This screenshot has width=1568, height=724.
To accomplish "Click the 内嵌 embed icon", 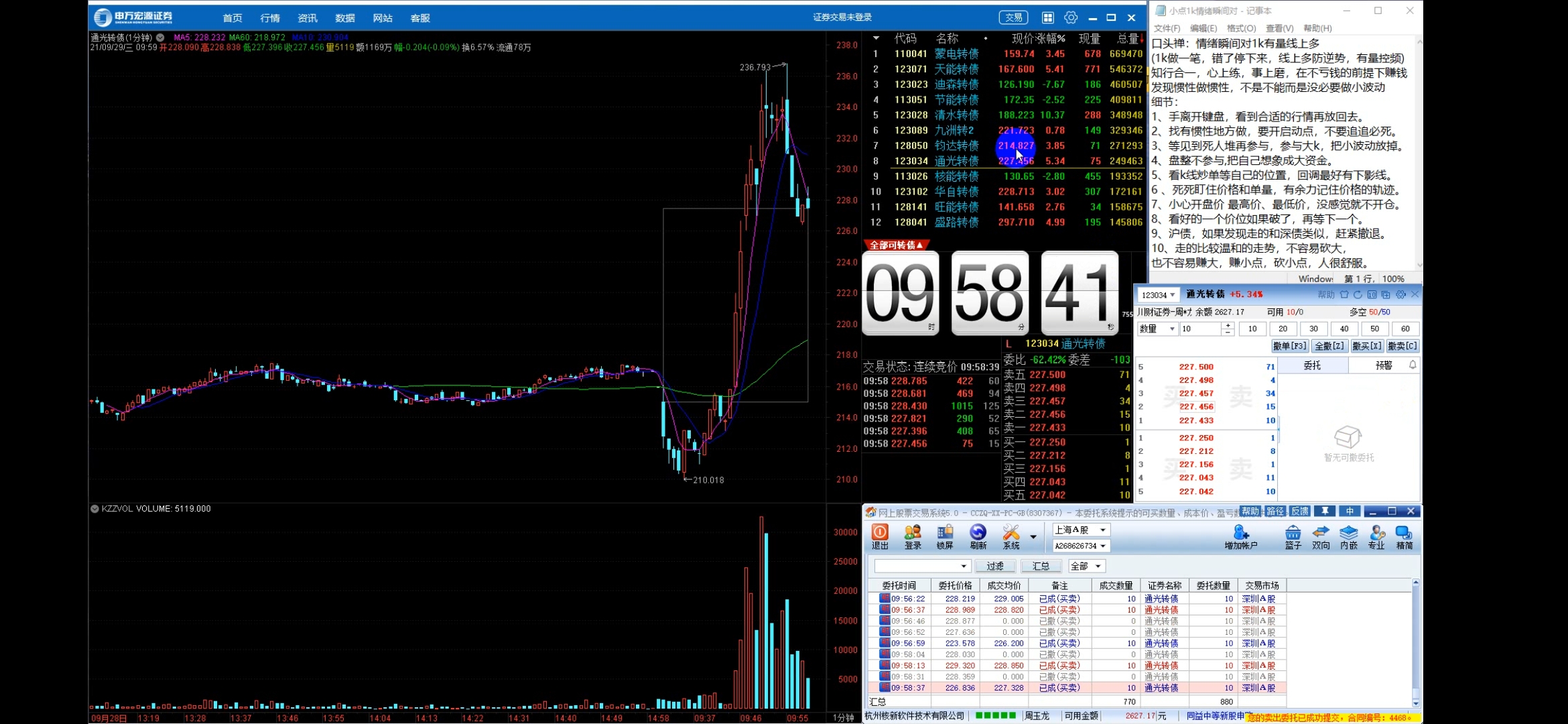I will 1348,537.
